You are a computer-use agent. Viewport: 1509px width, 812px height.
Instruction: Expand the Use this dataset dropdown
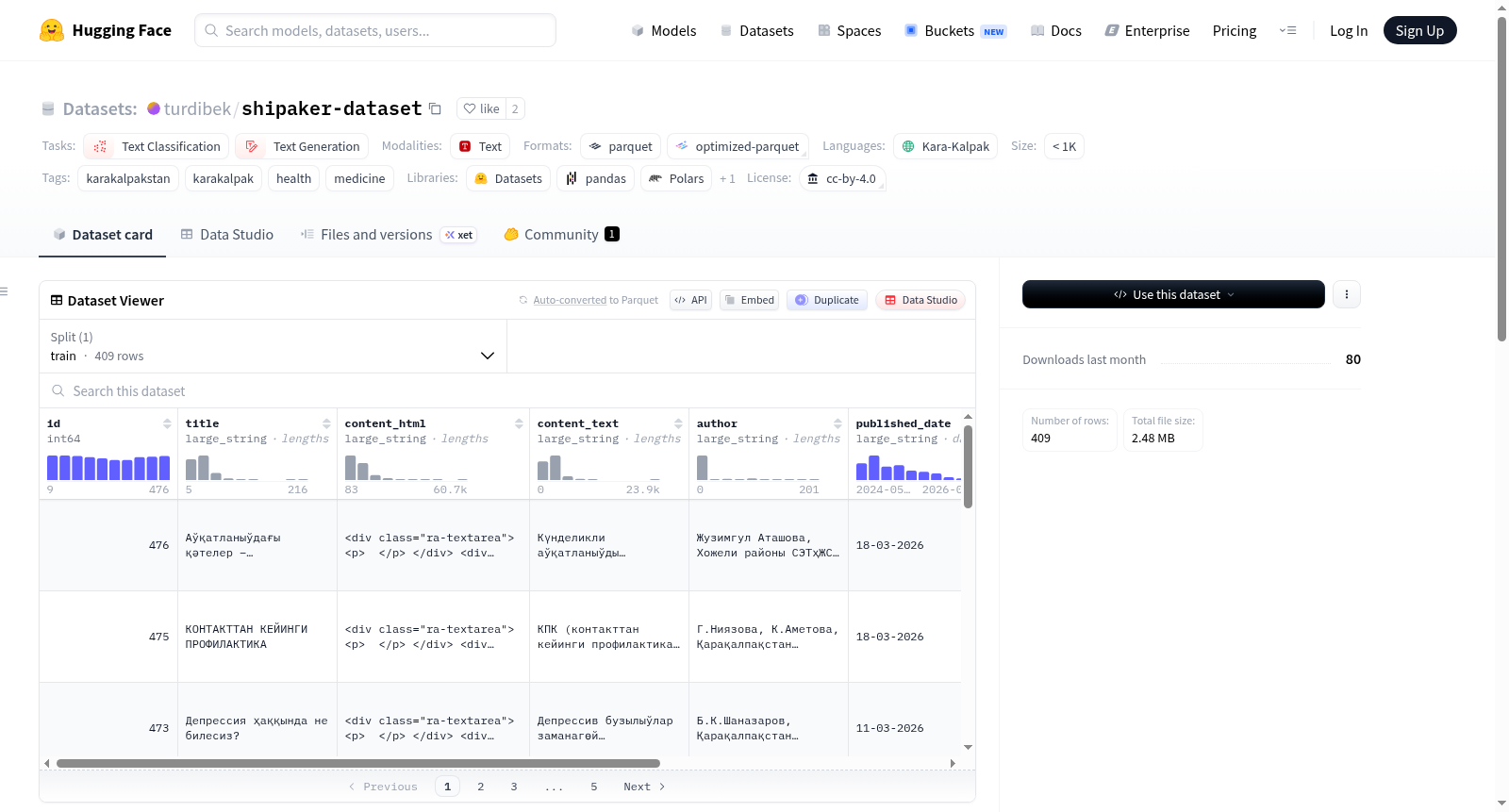[1173, 294]
